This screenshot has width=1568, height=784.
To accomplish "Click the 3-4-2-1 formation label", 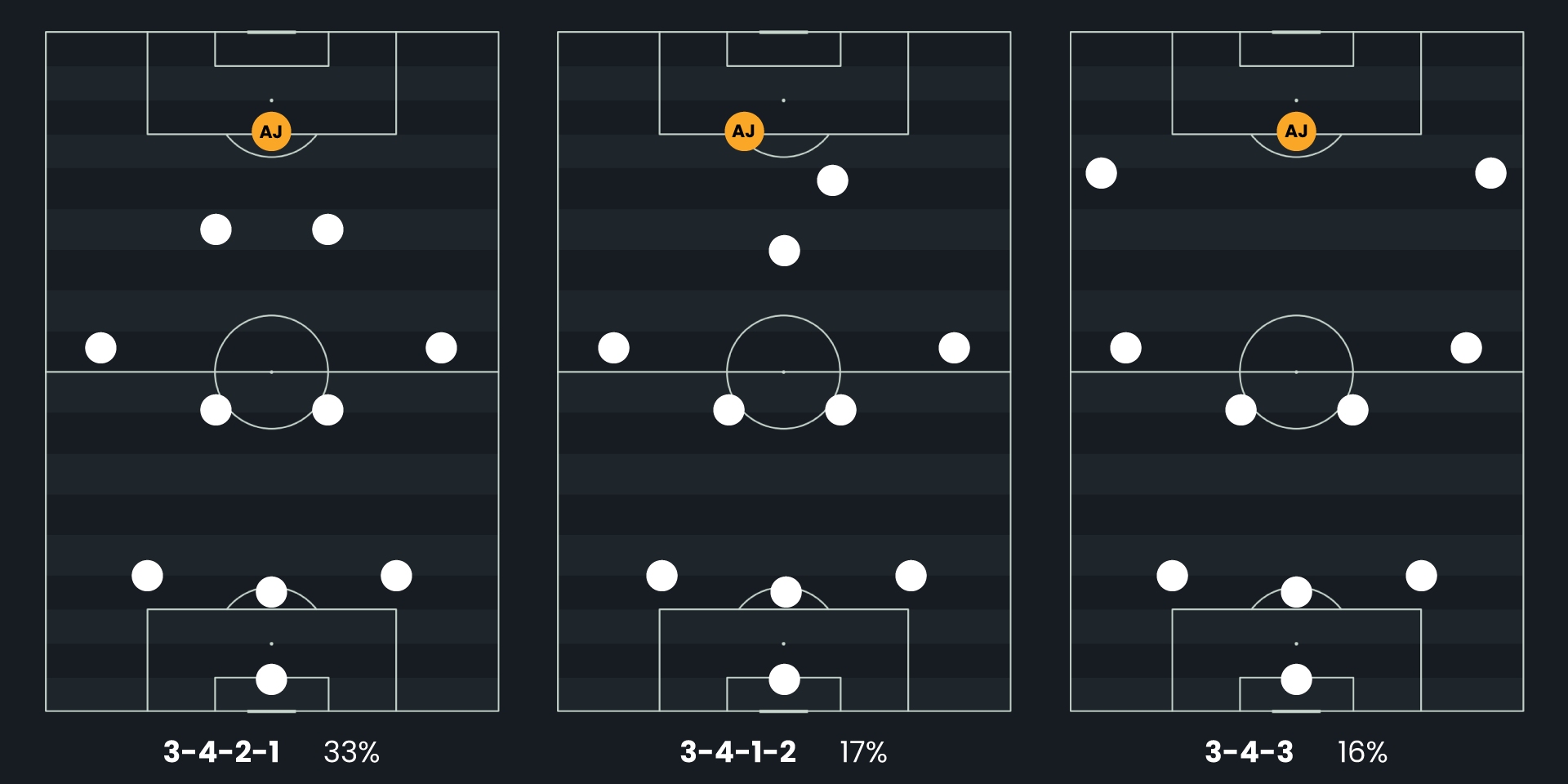I will [221, 752].
